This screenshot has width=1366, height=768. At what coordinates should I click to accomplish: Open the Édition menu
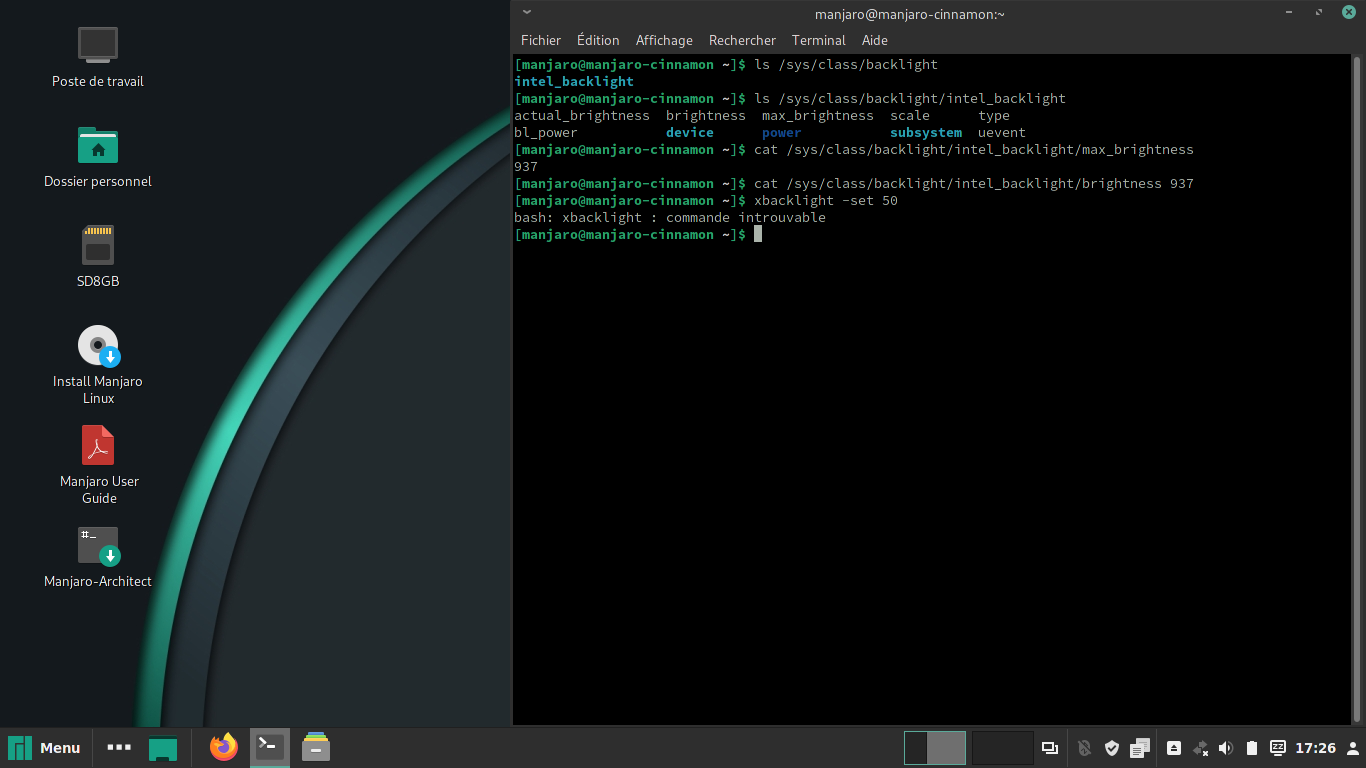[x=598, y=40]
